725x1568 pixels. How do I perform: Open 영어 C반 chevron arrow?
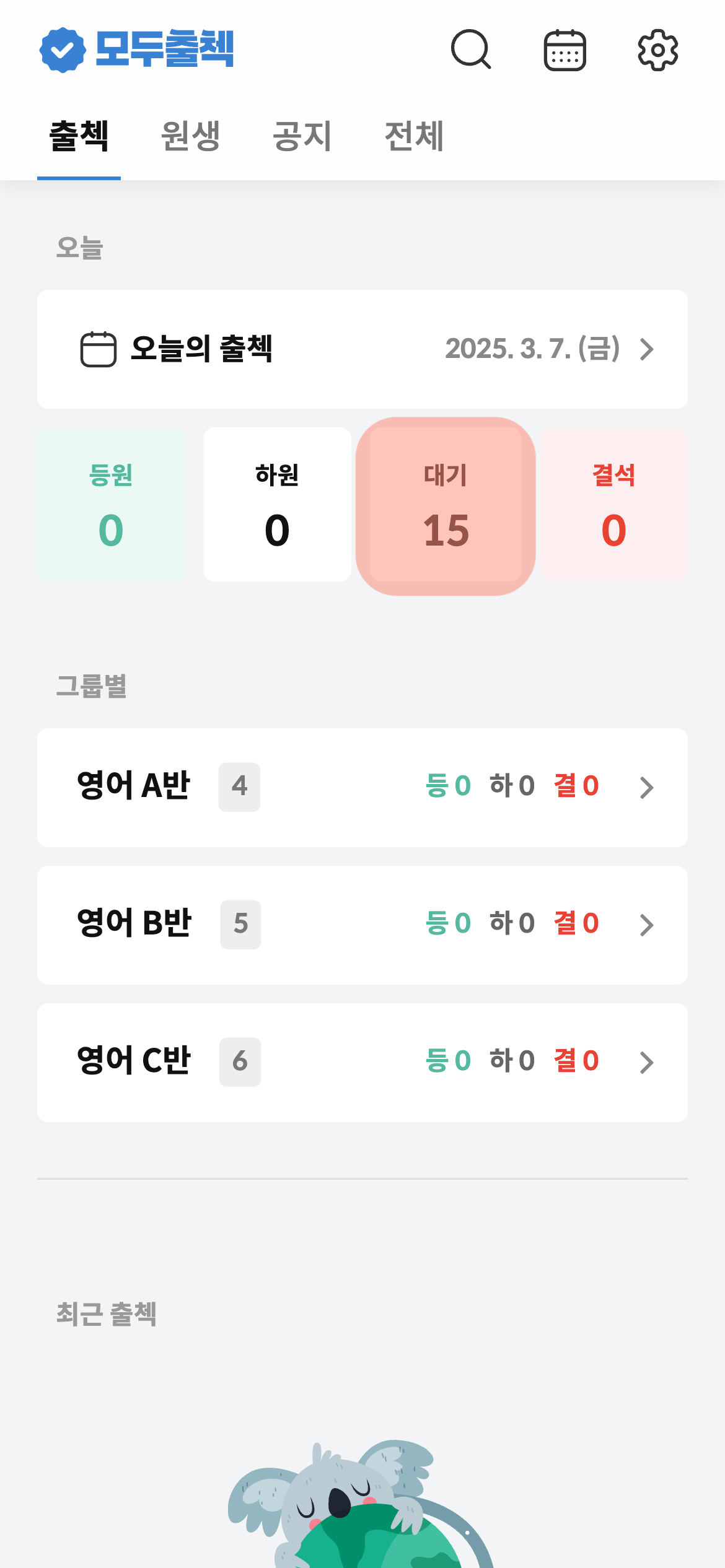(x=646, y=1063)
